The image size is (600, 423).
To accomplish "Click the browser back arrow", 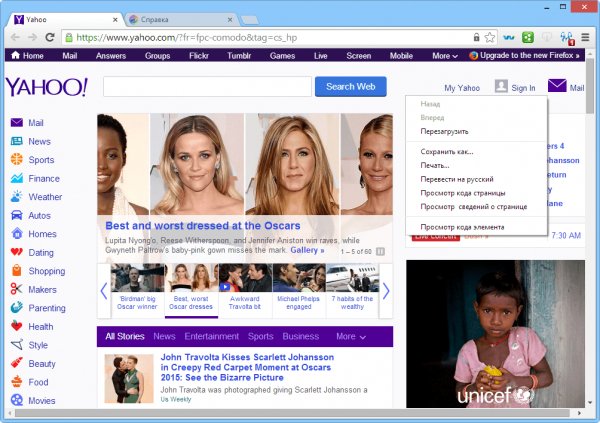I will pyautogui.click(x=15, y=37).
